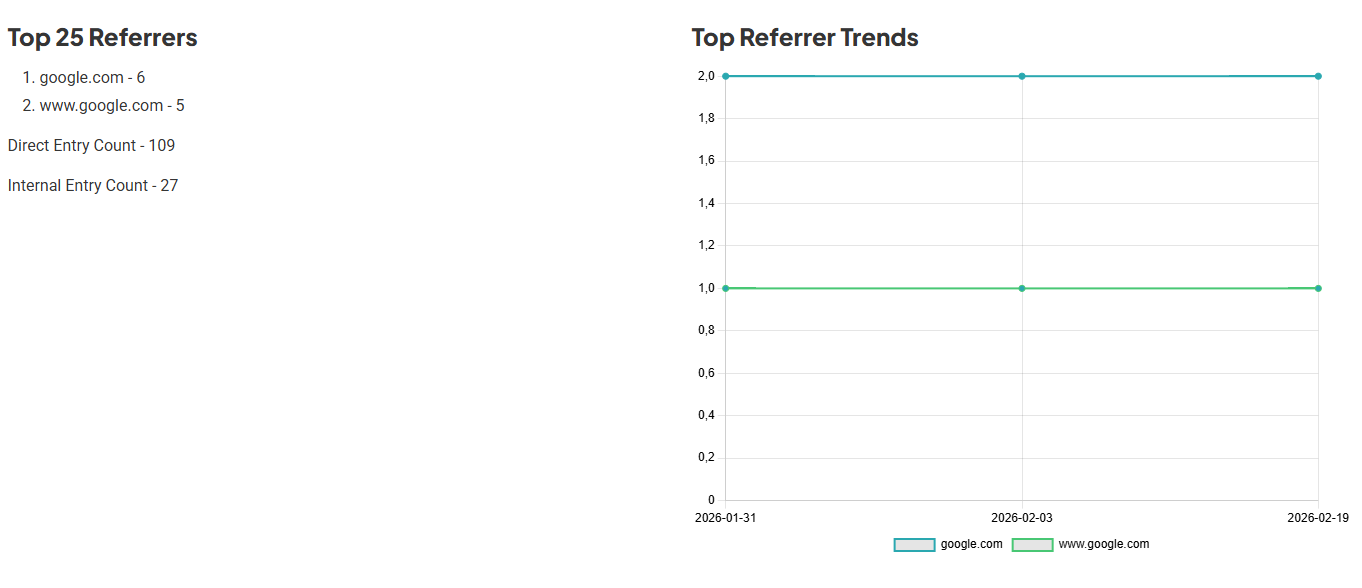Click www.google.com point at 2026-02-03
The height and width of the screenshot is (588, 1362).
(x=1022, y=288)
